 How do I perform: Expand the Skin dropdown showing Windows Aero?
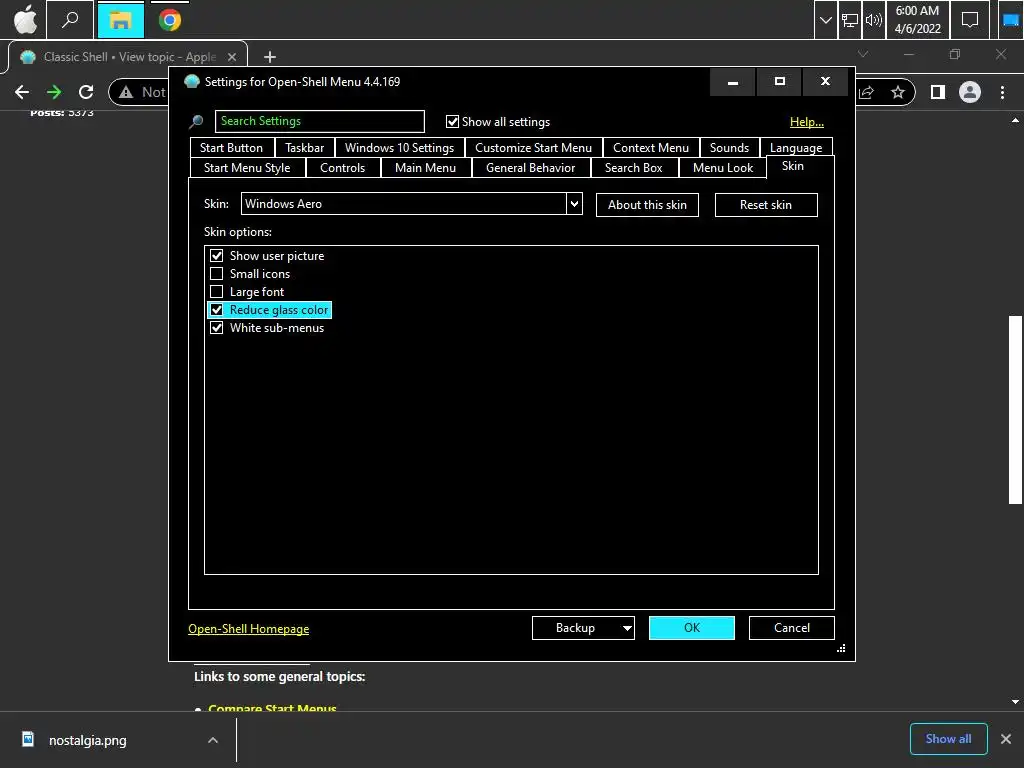[574, 204]
